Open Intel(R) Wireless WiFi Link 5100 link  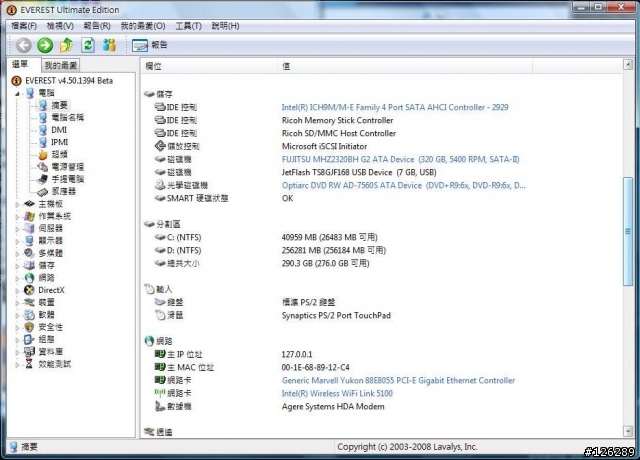click(337, 393)
